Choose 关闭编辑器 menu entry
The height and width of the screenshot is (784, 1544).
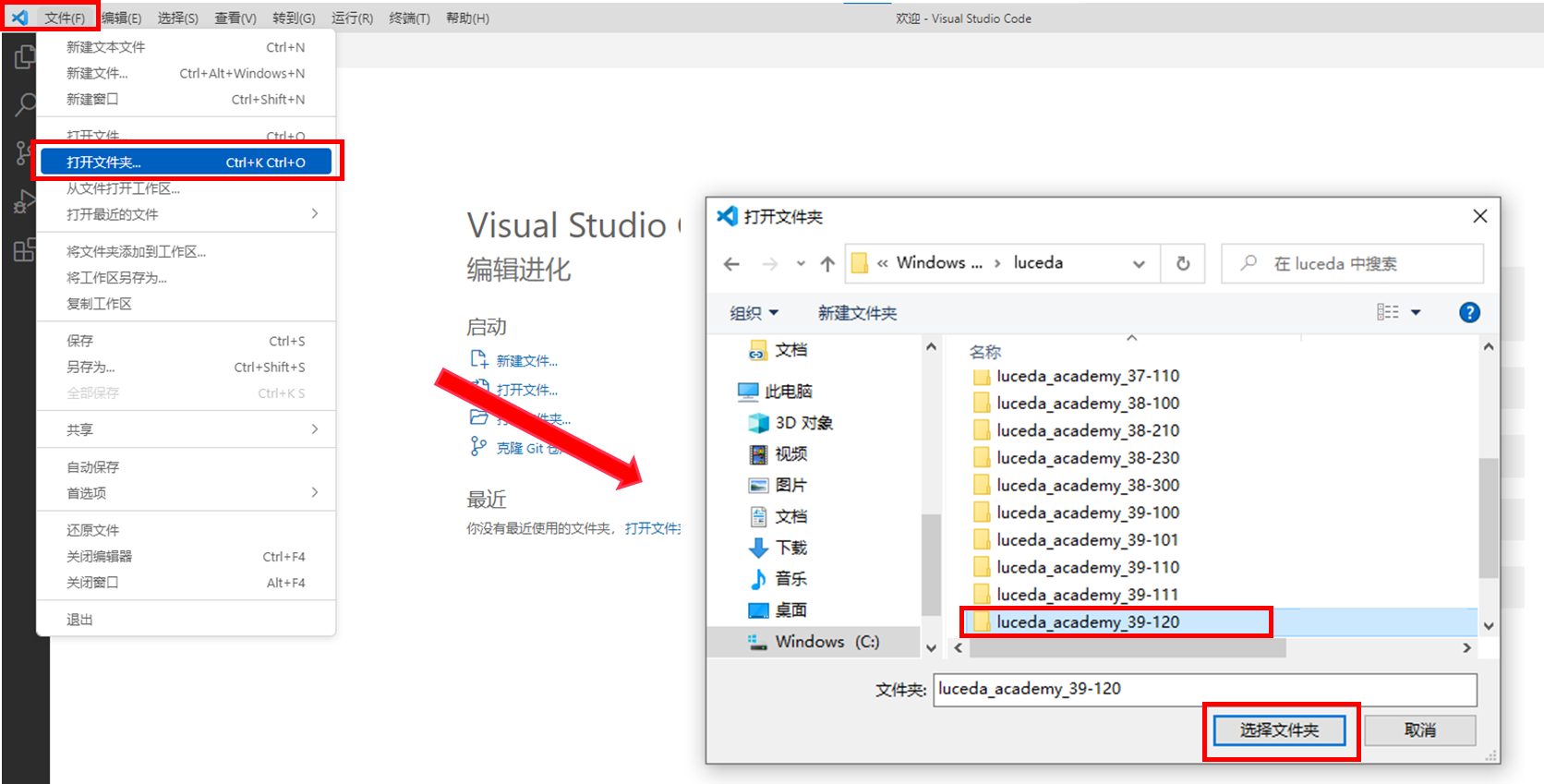pos(186,556)
